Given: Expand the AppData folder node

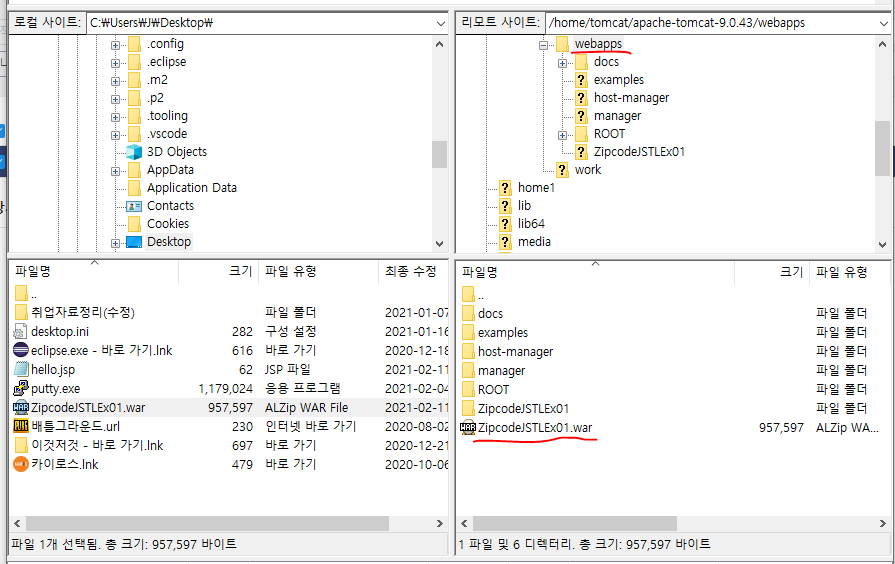Looking at the screenshot, I should 115,171.
